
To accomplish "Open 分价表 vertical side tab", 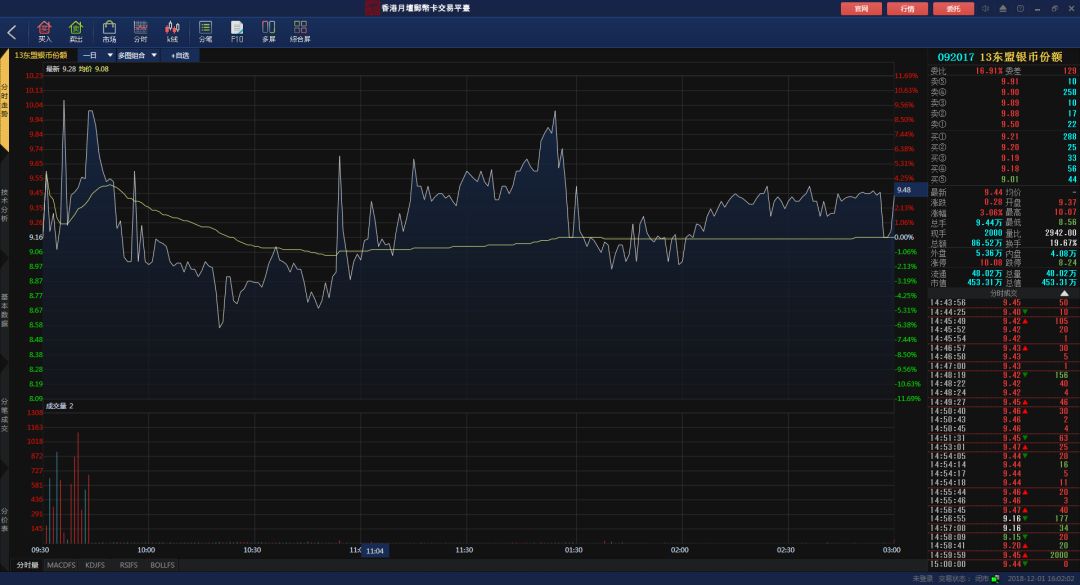I will click(4, 520).
